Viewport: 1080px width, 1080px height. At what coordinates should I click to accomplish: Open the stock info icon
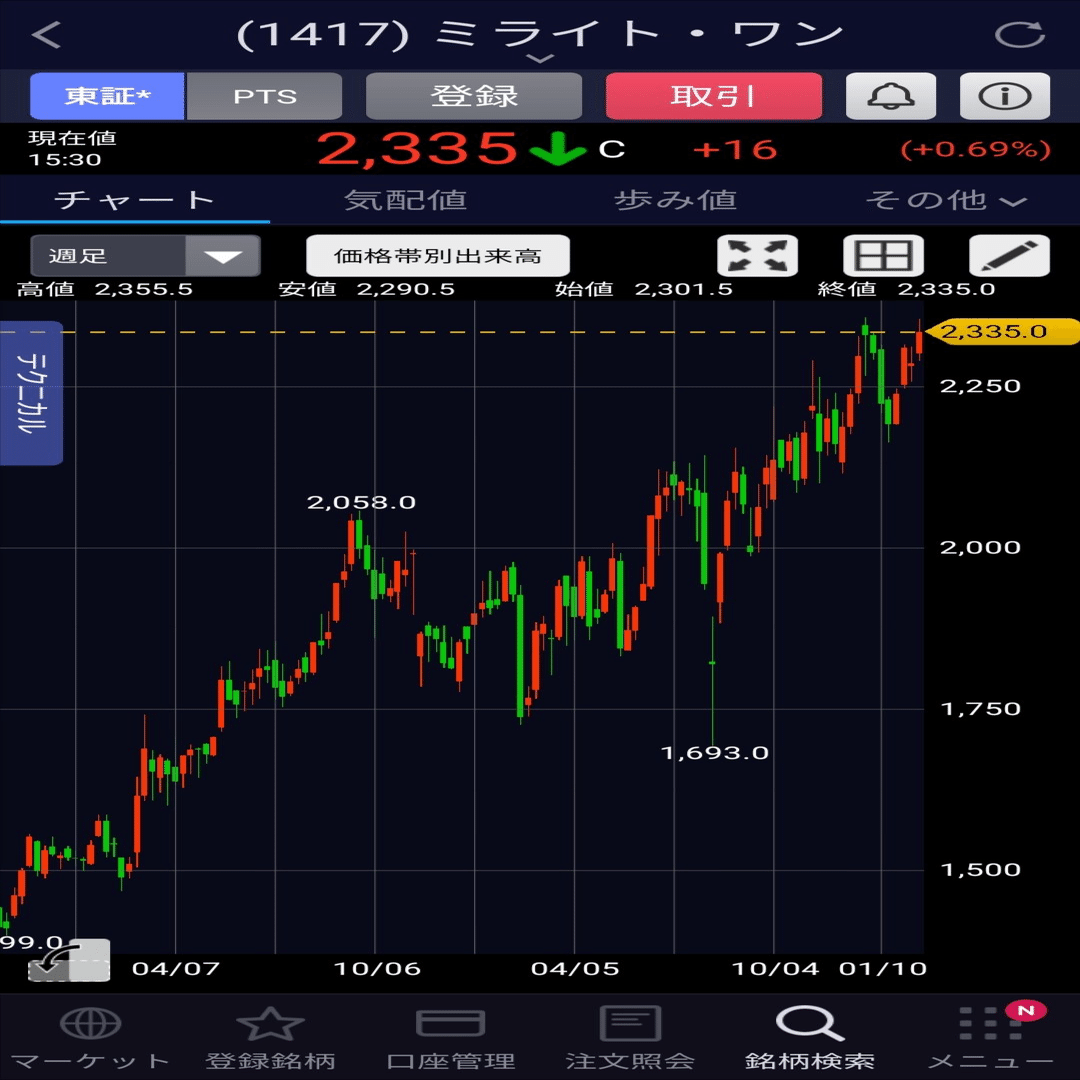click(x=1004, y=96)
